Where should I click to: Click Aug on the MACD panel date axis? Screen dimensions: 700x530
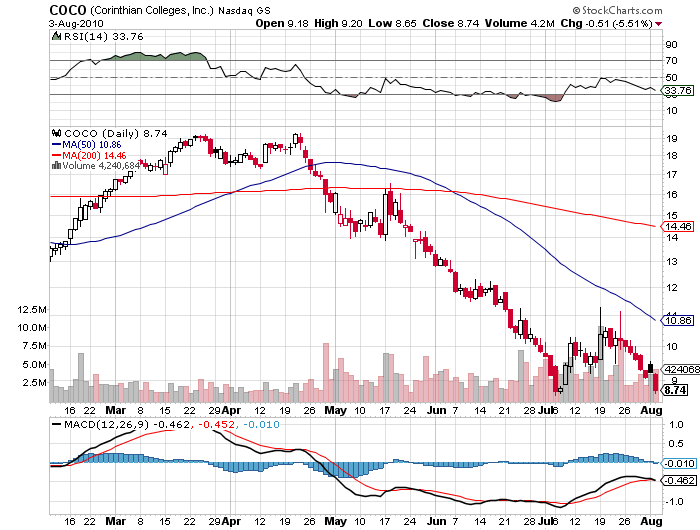click(x=651, y=521)
